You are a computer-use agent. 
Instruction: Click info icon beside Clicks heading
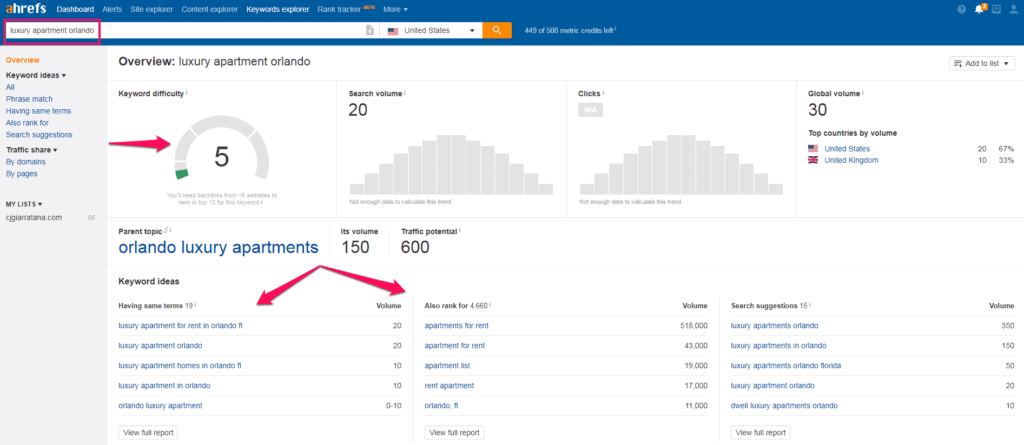[x=603, y=93]
